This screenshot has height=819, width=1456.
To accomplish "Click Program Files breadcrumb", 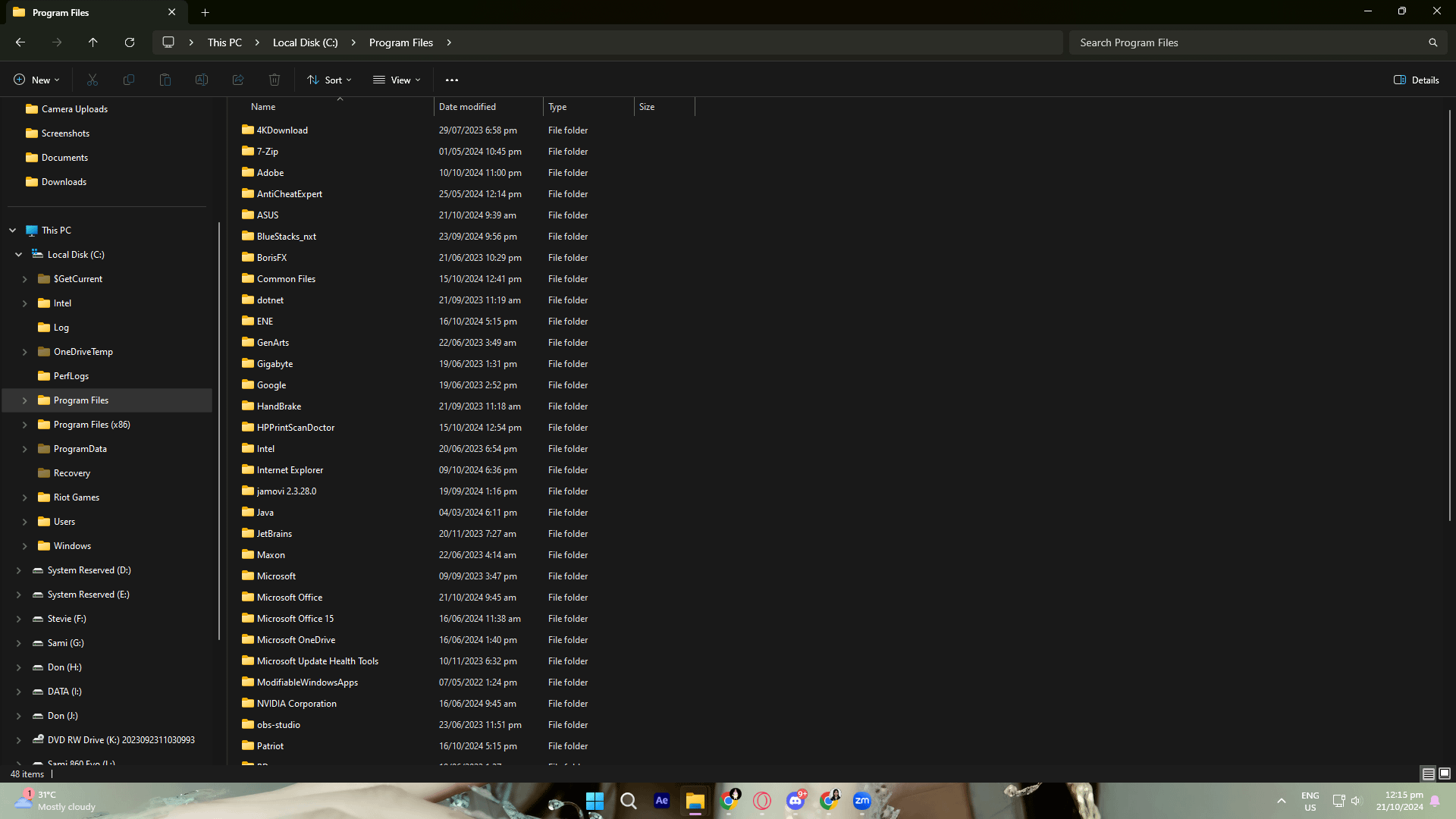I will tap(401, 42).
